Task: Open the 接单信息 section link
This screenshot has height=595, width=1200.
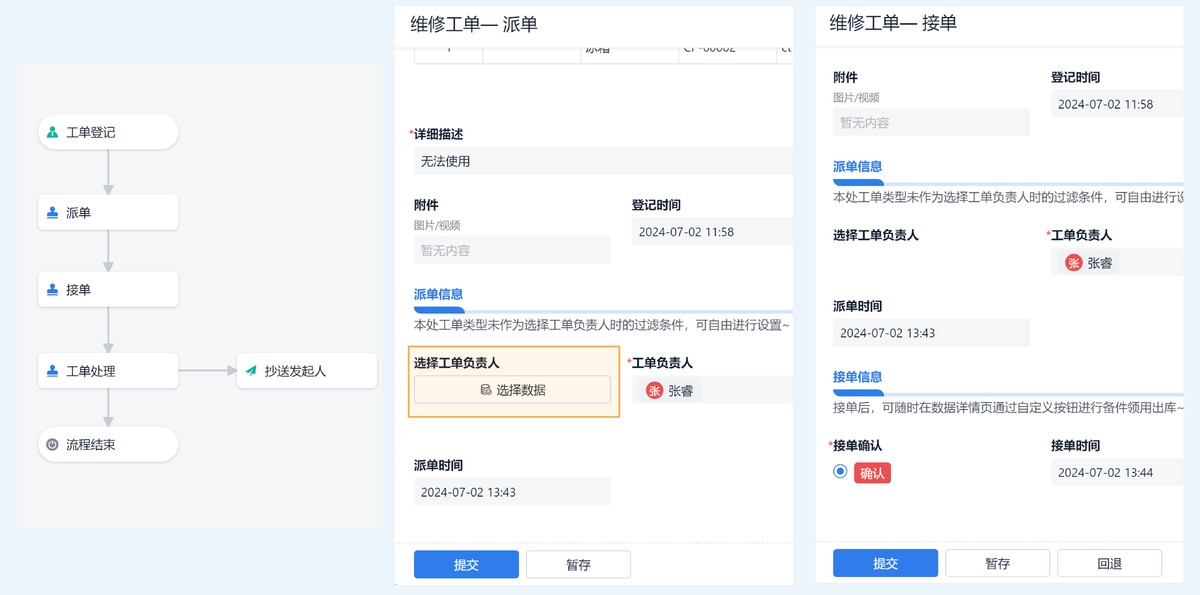Action: [x=858, y=378]
